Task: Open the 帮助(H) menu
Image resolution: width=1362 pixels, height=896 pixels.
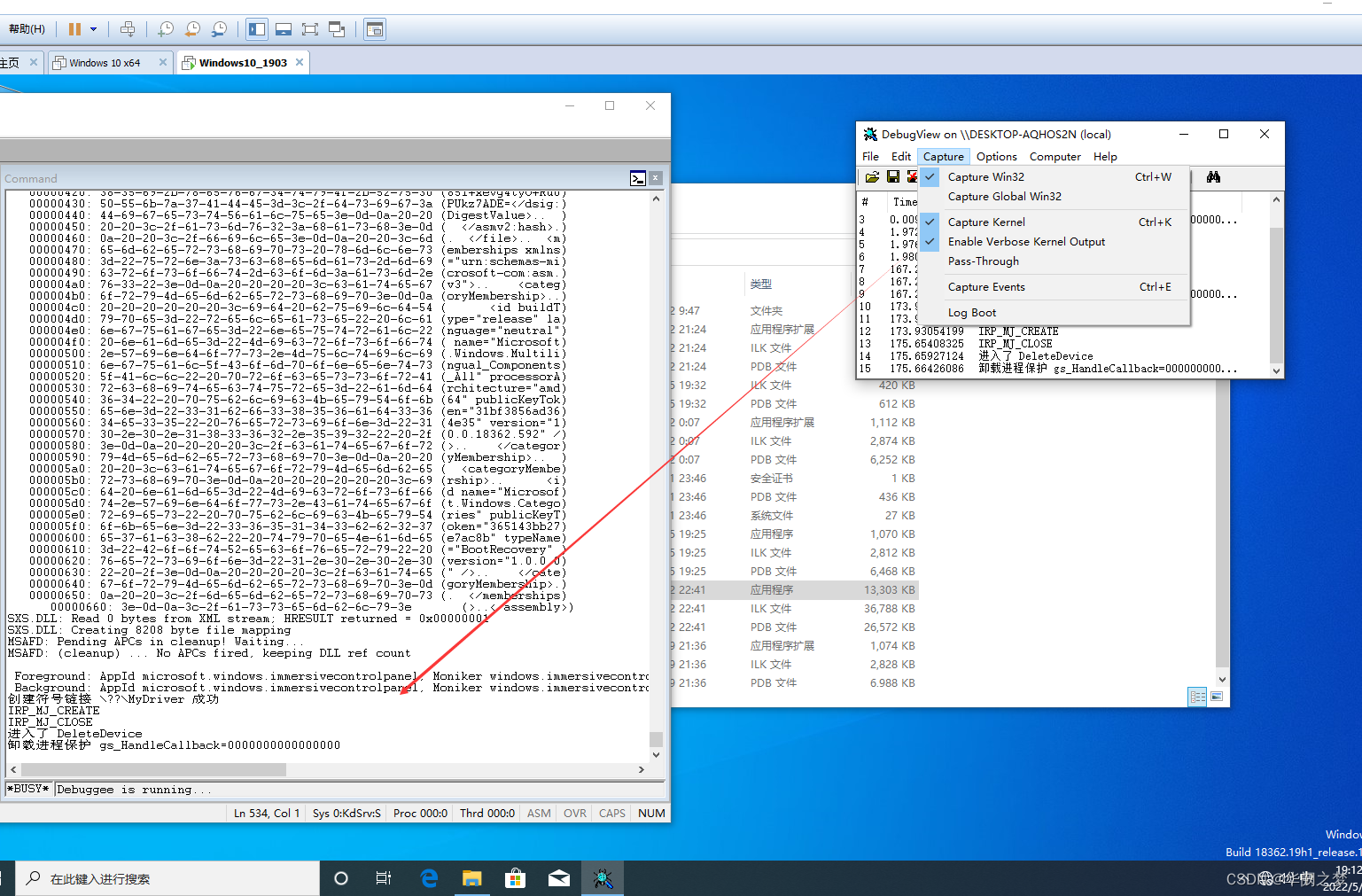Action: pos(27,29)
